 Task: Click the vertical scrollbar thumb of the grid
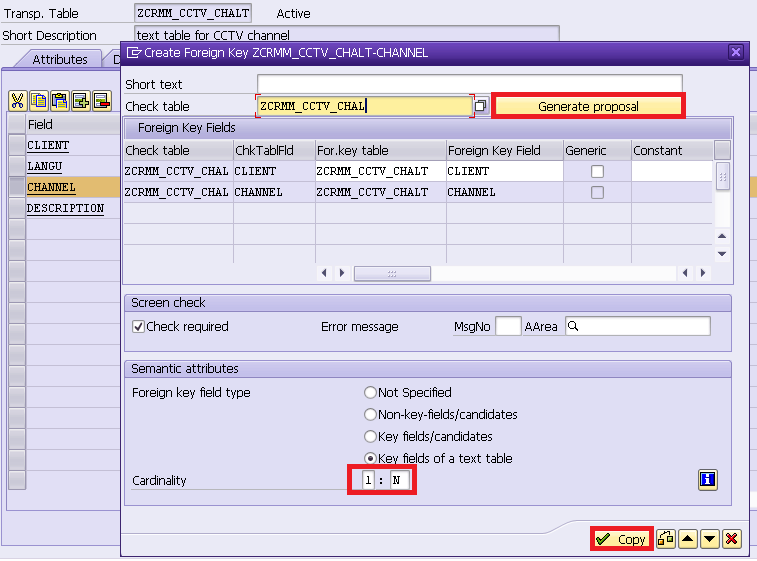coord(722,177)
